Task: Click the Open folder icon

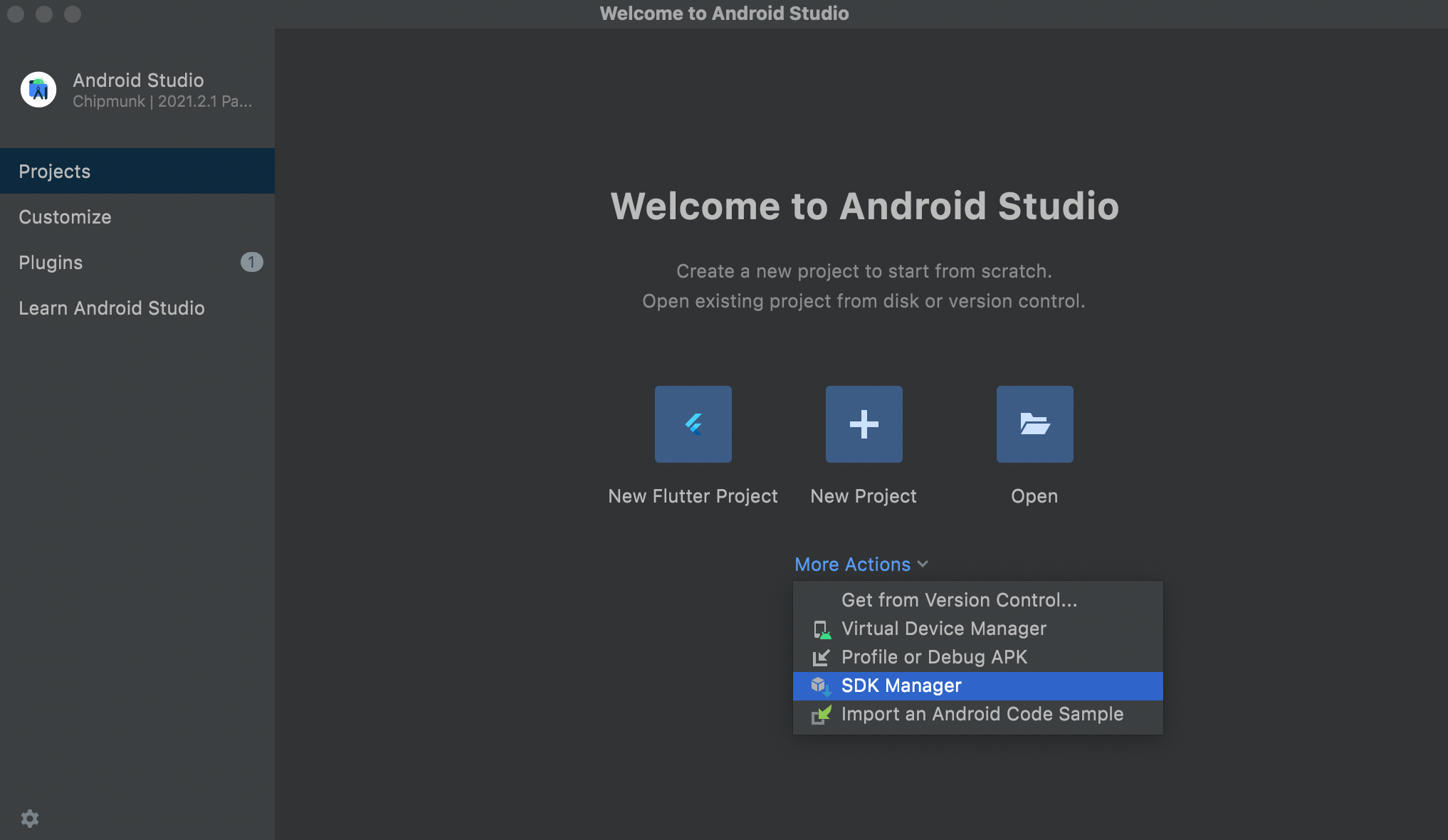Action: [1034, 424]
